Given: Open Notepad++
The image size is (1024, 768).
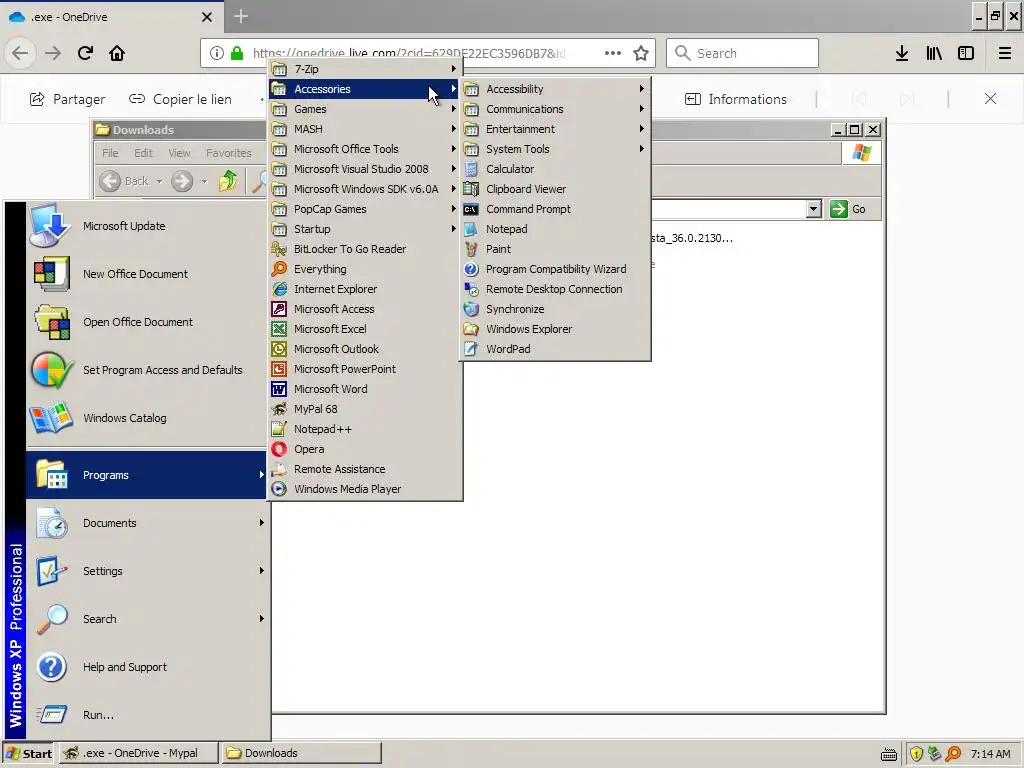Looking at the screenshot, I should click(x=365, y=429).
